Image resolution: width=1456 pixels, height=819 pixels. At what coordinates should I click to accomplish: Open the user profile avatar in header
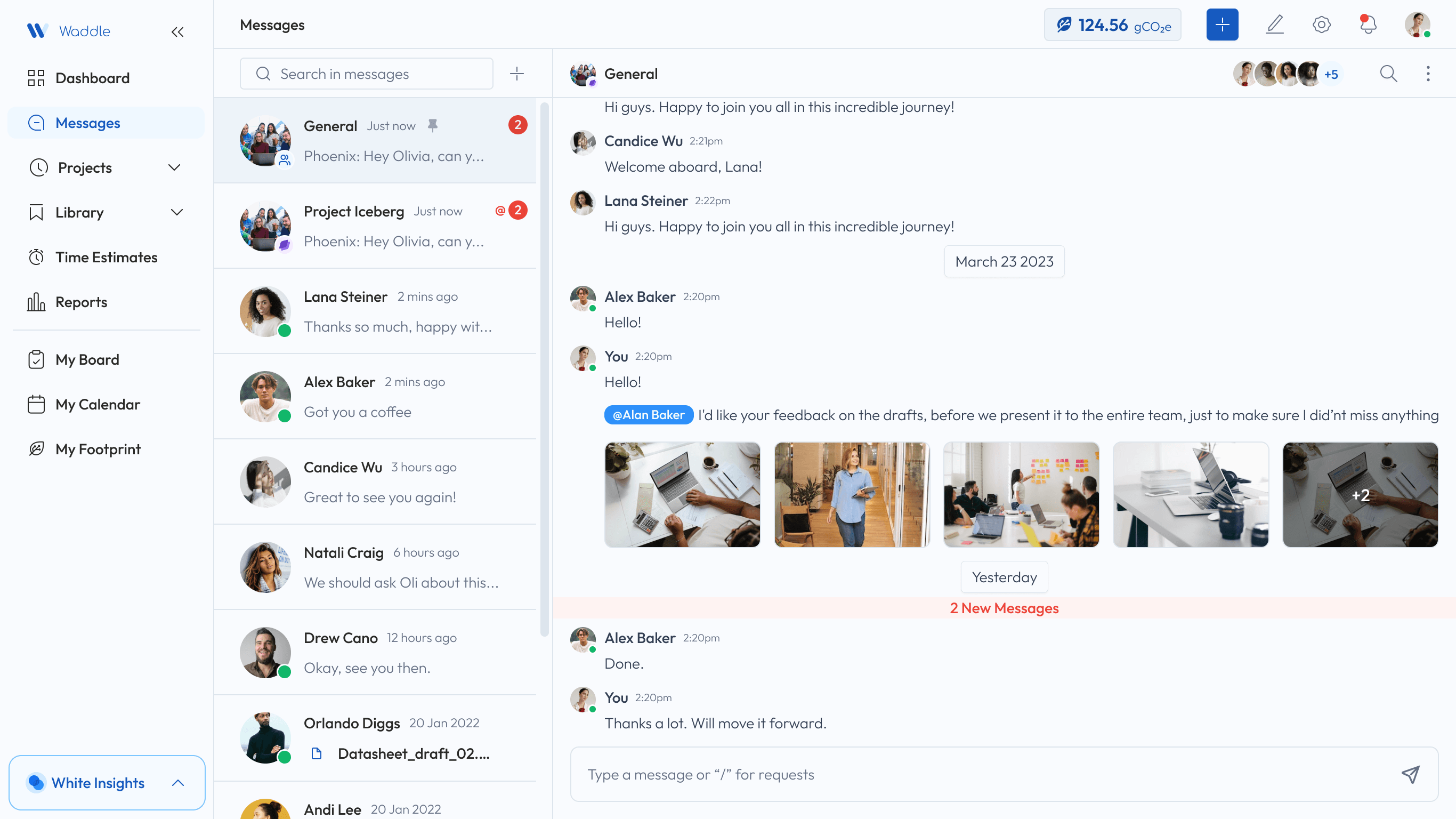(x=1418, y=25)
